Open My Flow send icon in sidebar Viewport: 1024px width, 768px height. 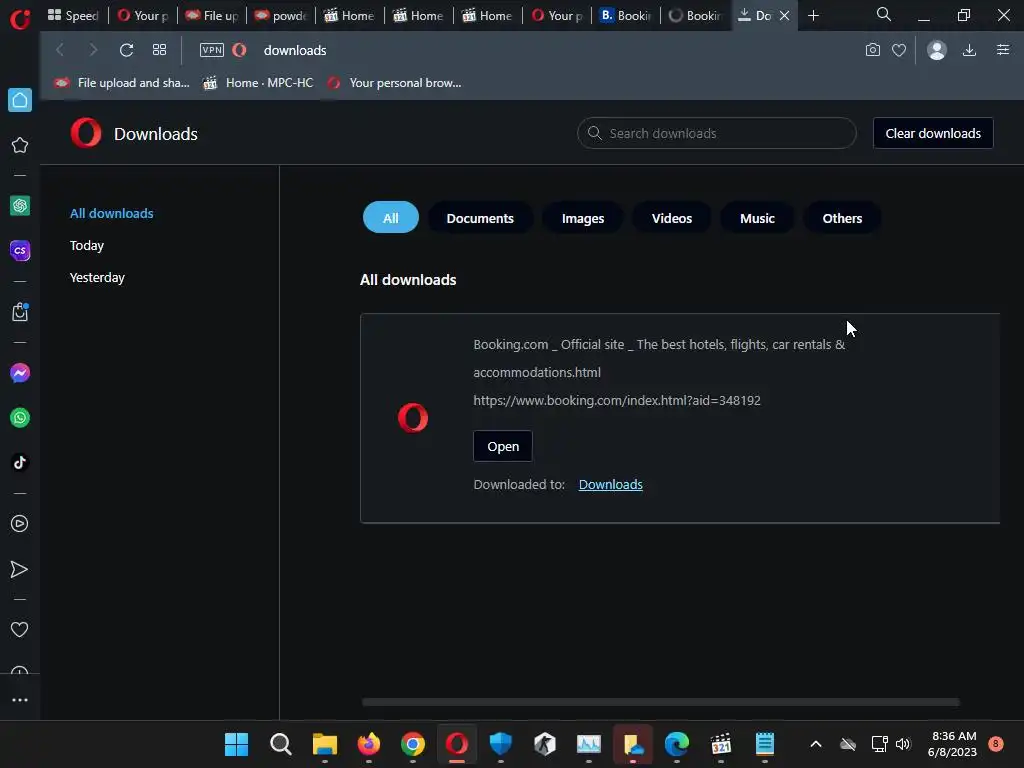[x=20, y=569]
